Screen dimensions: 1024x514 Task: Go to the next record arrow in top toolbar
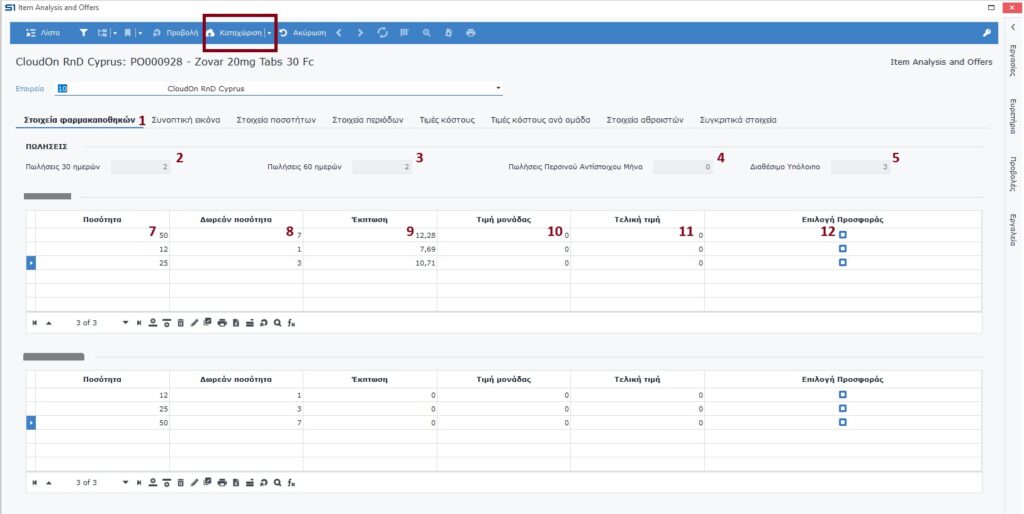click(360, 33)
